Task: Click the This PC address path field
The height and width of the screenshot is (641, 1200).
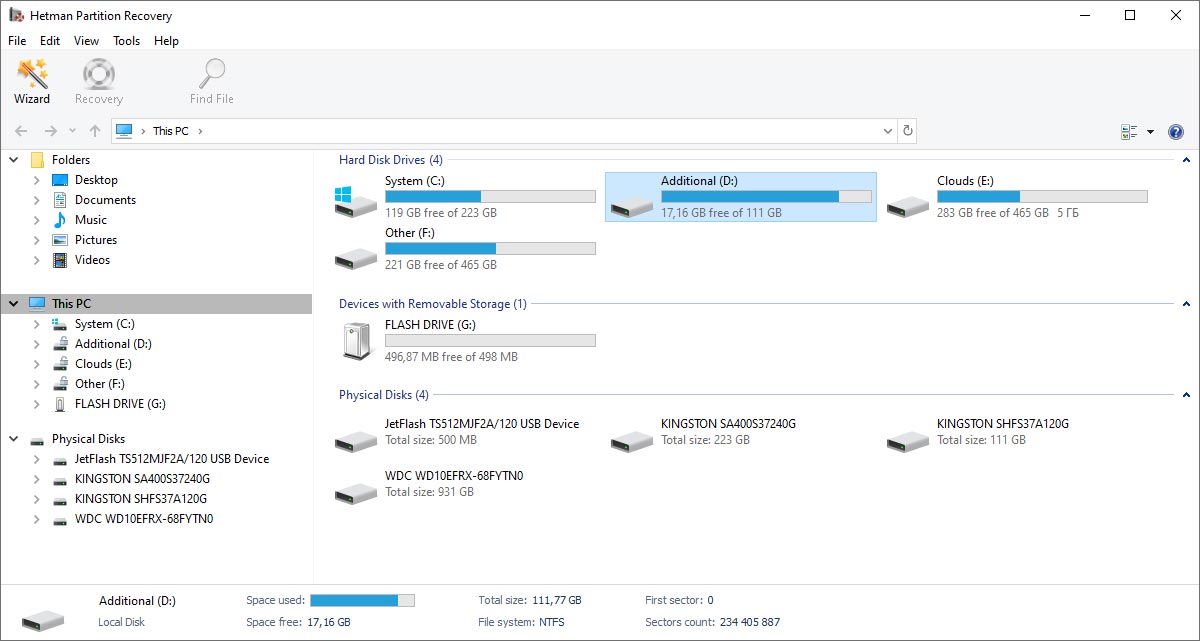Action: click(500, 131)
